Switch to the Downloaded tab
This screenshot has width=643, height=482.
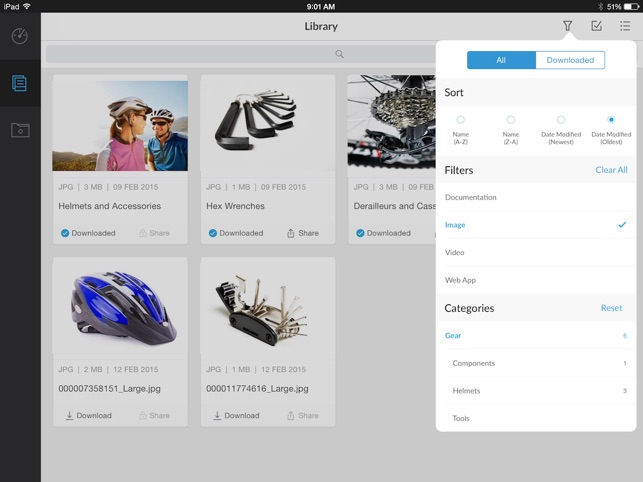pos(570,60)
